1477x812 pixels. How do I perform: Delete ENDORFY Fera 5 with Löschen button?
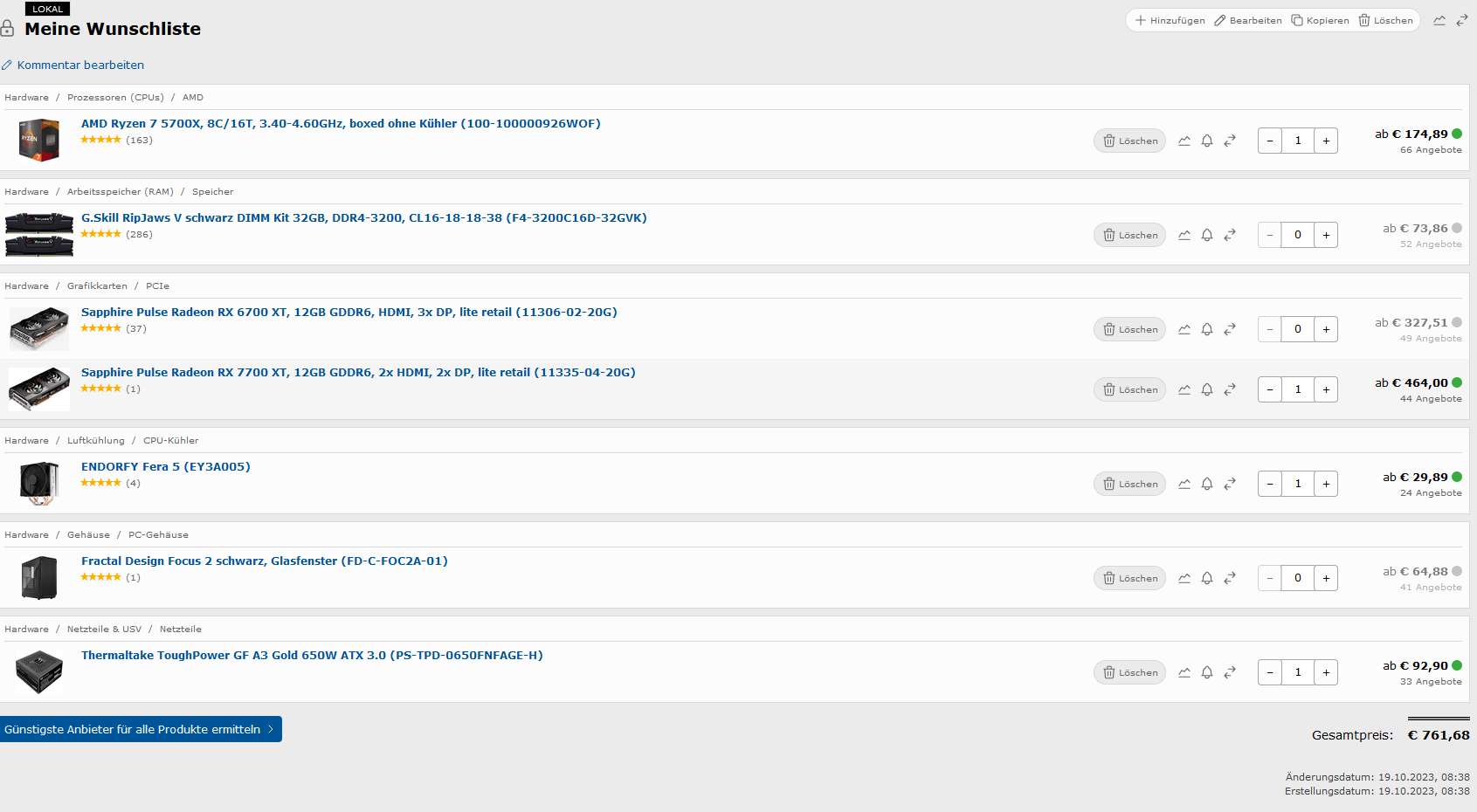[1129, 484]
